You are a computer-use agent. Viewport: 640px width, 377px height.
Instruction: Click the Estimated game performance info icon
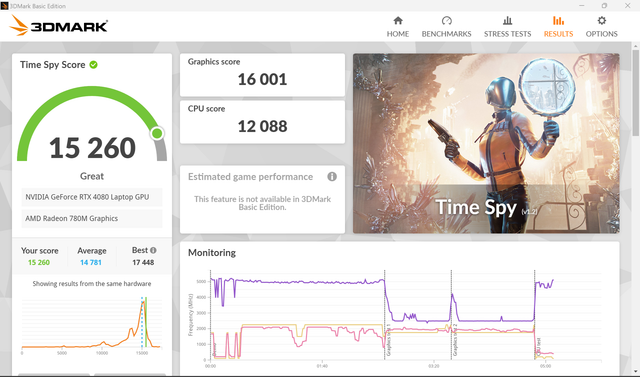pos(332,177)
